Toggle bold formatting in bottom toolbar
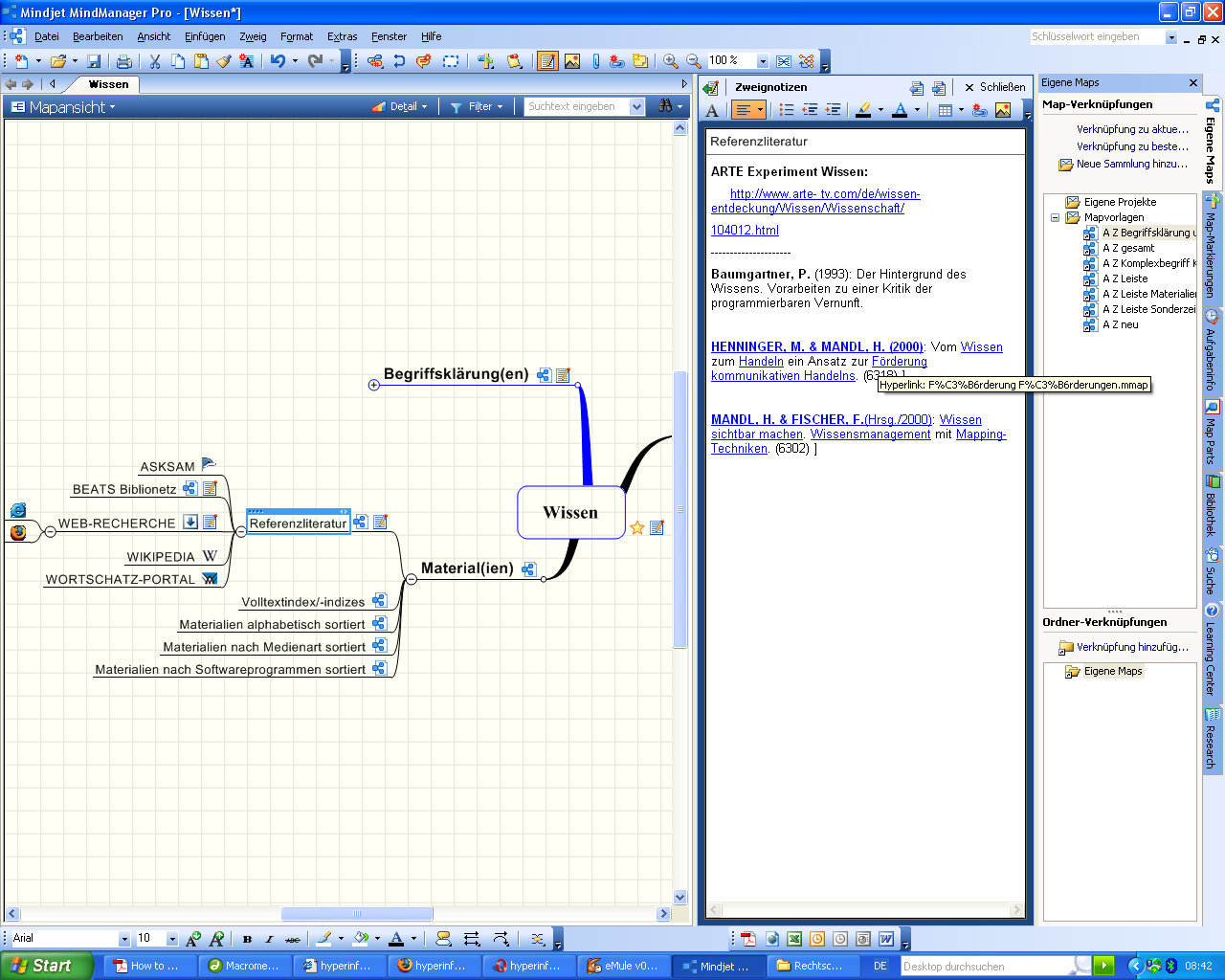 [x=247, y=939]
